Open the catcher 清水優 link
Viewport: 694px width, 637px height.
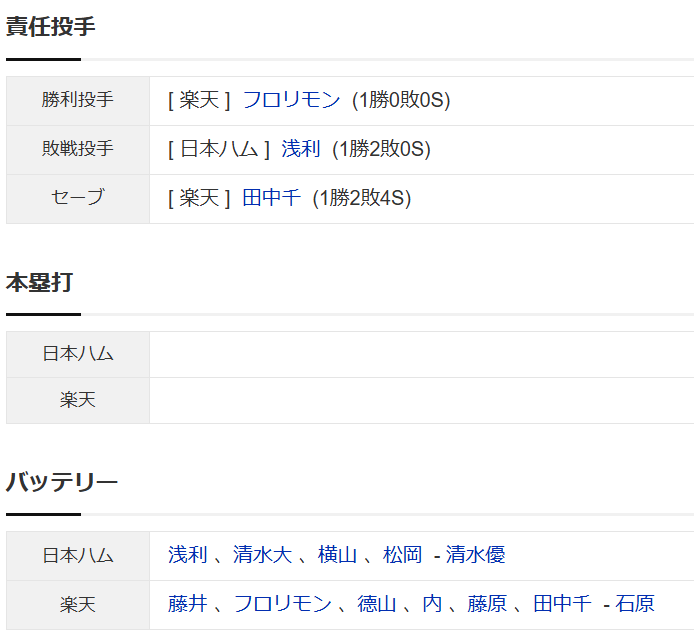[x=475, y=555]
